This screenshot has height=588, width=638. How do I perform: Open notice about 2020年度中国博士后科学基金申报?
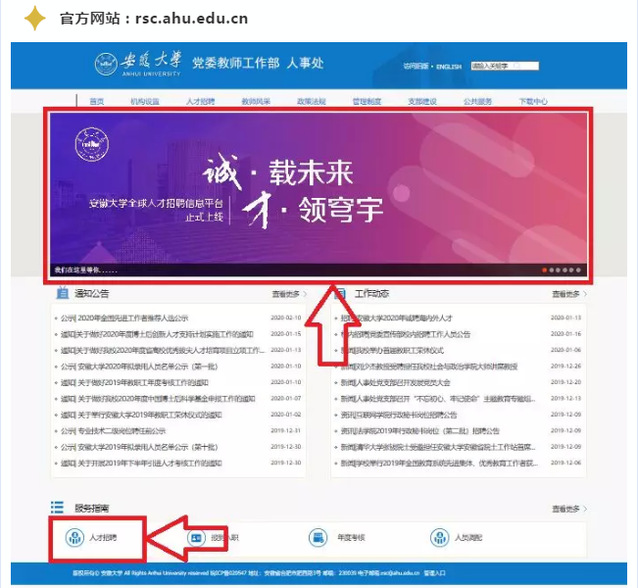tap(158, 398)
